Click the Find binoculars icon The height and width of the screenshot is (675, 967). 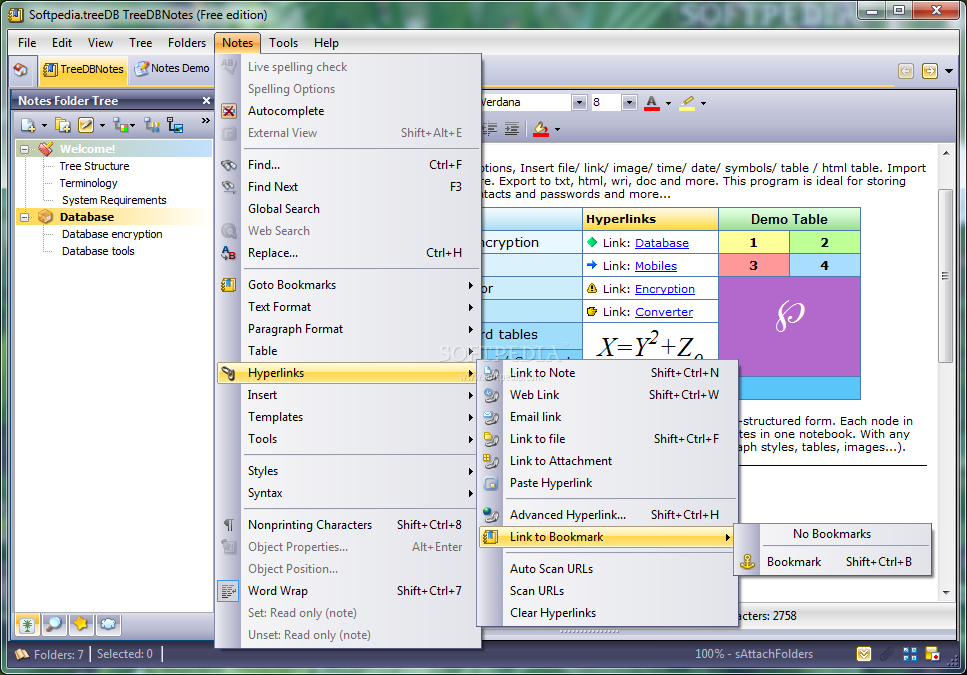pos(229,165)
